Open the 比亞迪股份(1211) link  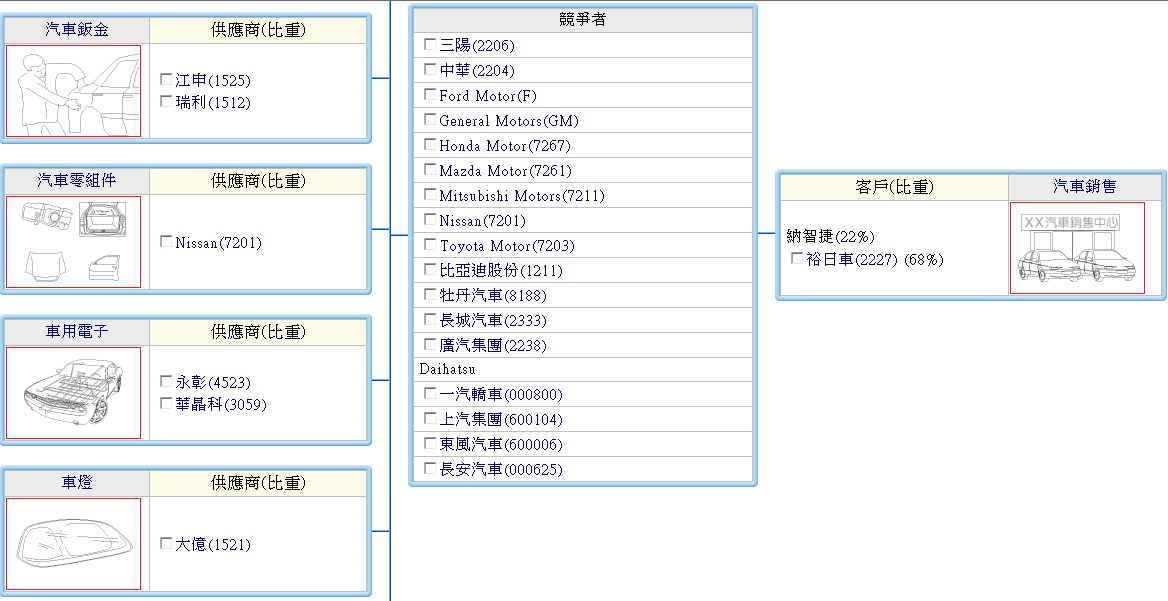pyautogui.click(x=501, y=271)
